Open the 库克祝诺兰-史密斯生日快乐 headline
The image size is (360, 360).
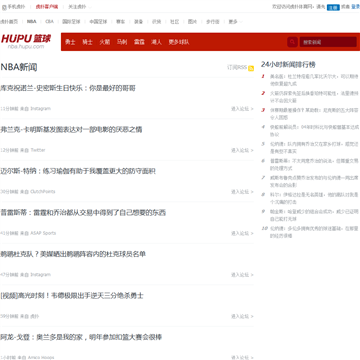coord(68,88)
